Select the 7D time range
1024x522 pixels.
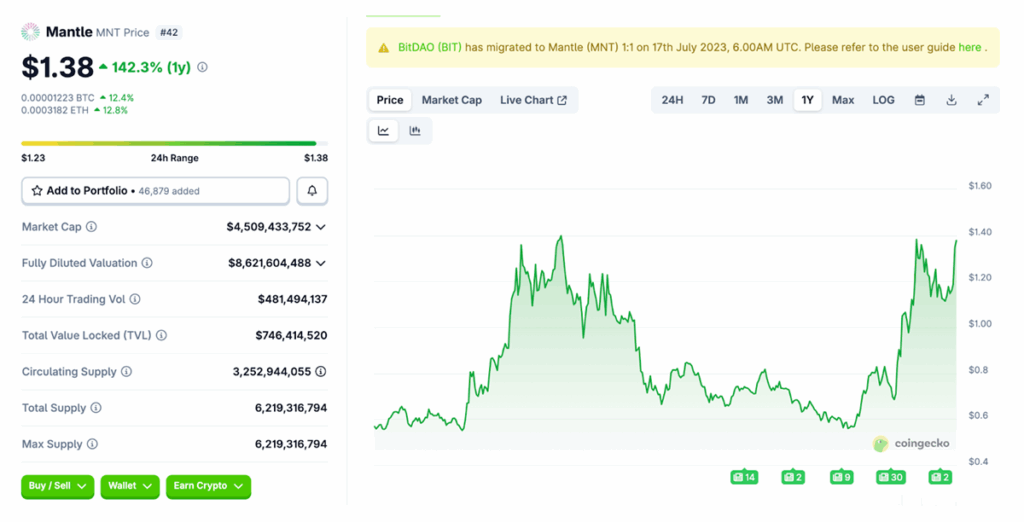coord(708,100)
